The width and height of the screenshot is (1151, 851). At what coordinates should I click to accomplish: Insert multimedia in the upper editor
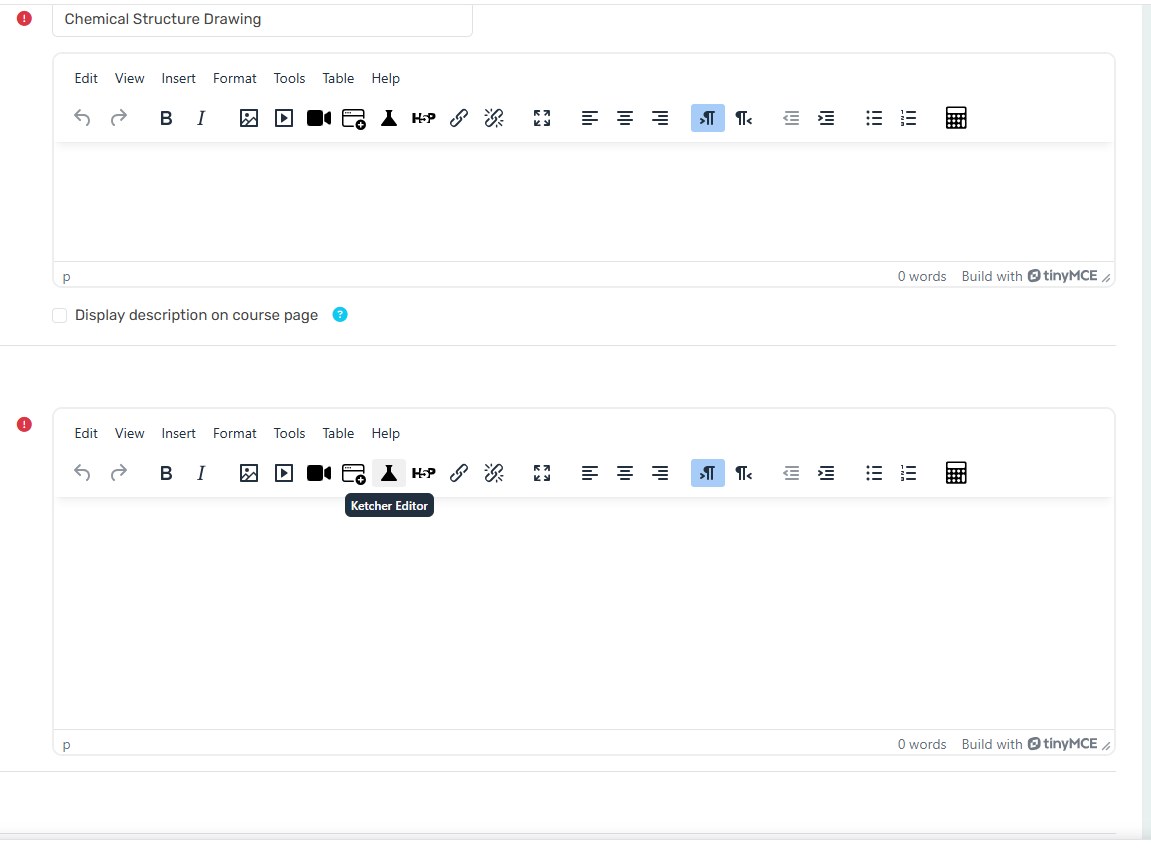point(284,118)
